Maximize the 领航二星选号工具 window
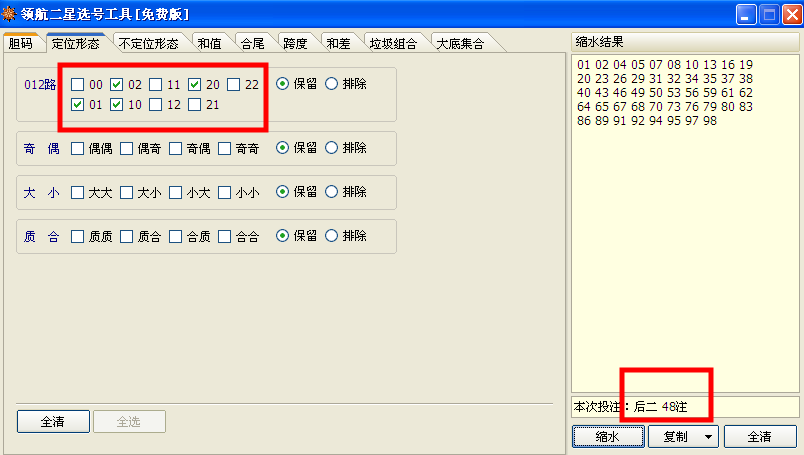This screenshot has height=455, width=804. (x=769, y=14)
